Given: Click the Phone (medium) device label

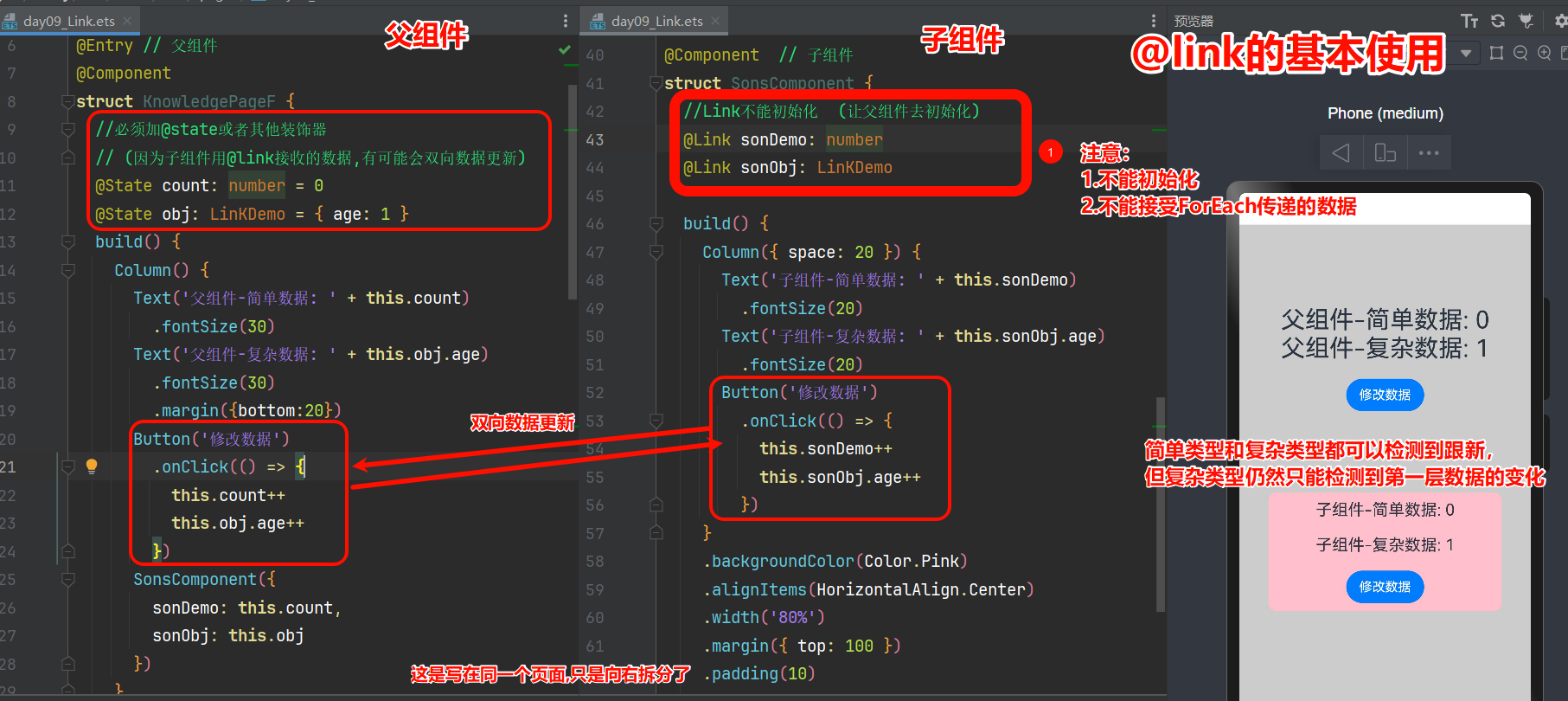Looking at the screenshot, I should coord(1386,113).
